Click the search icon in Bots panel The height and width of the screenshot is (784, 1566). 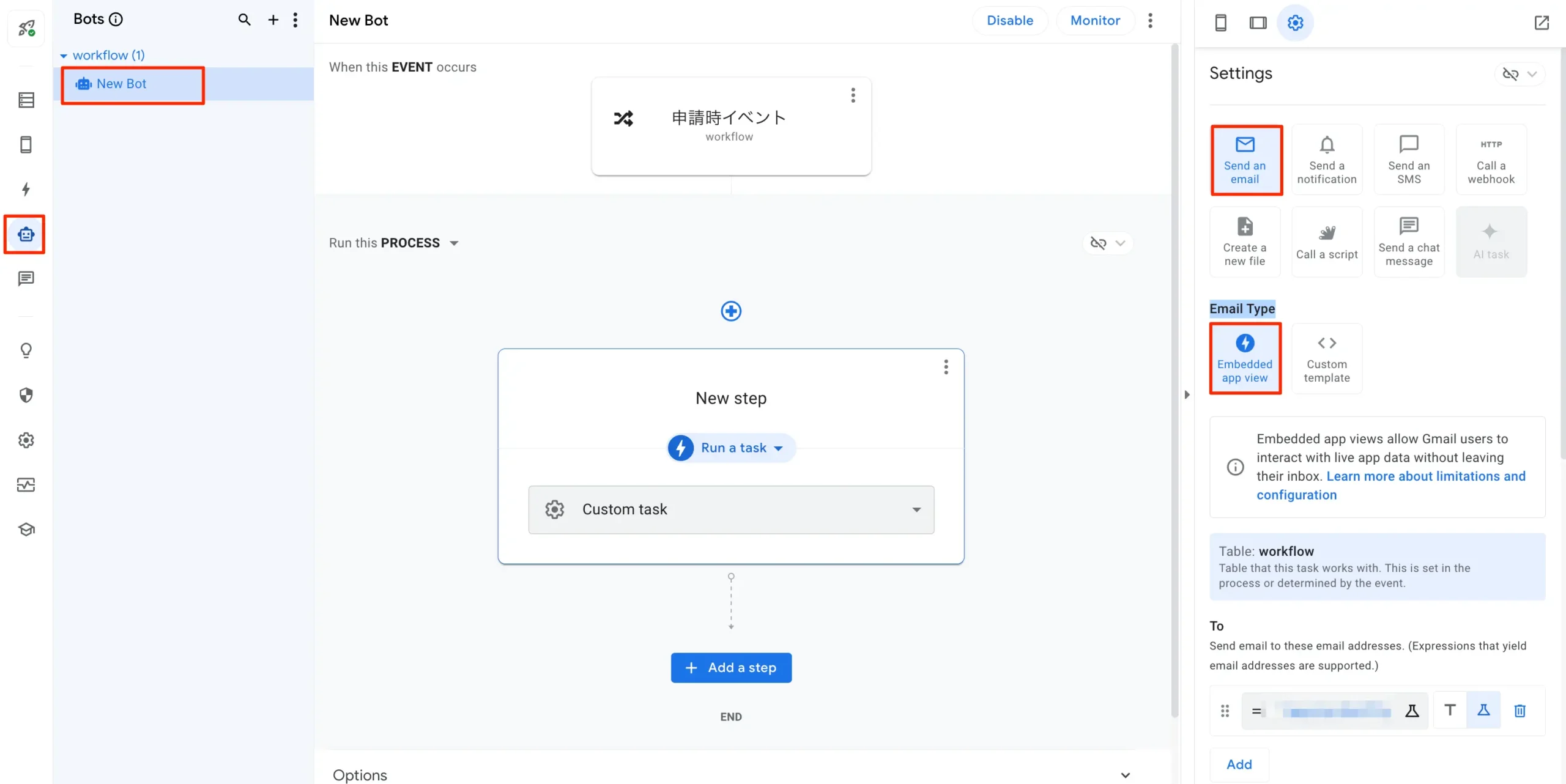pyautogui.click(x=244, y=20)
